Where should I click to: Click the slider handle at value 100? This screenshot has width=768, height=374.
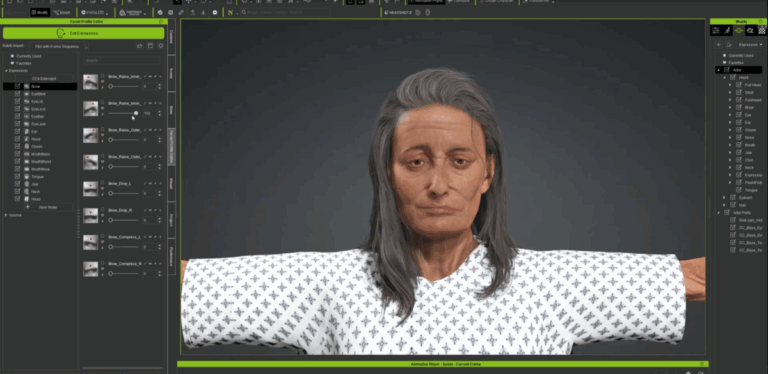tap(136, 113)
